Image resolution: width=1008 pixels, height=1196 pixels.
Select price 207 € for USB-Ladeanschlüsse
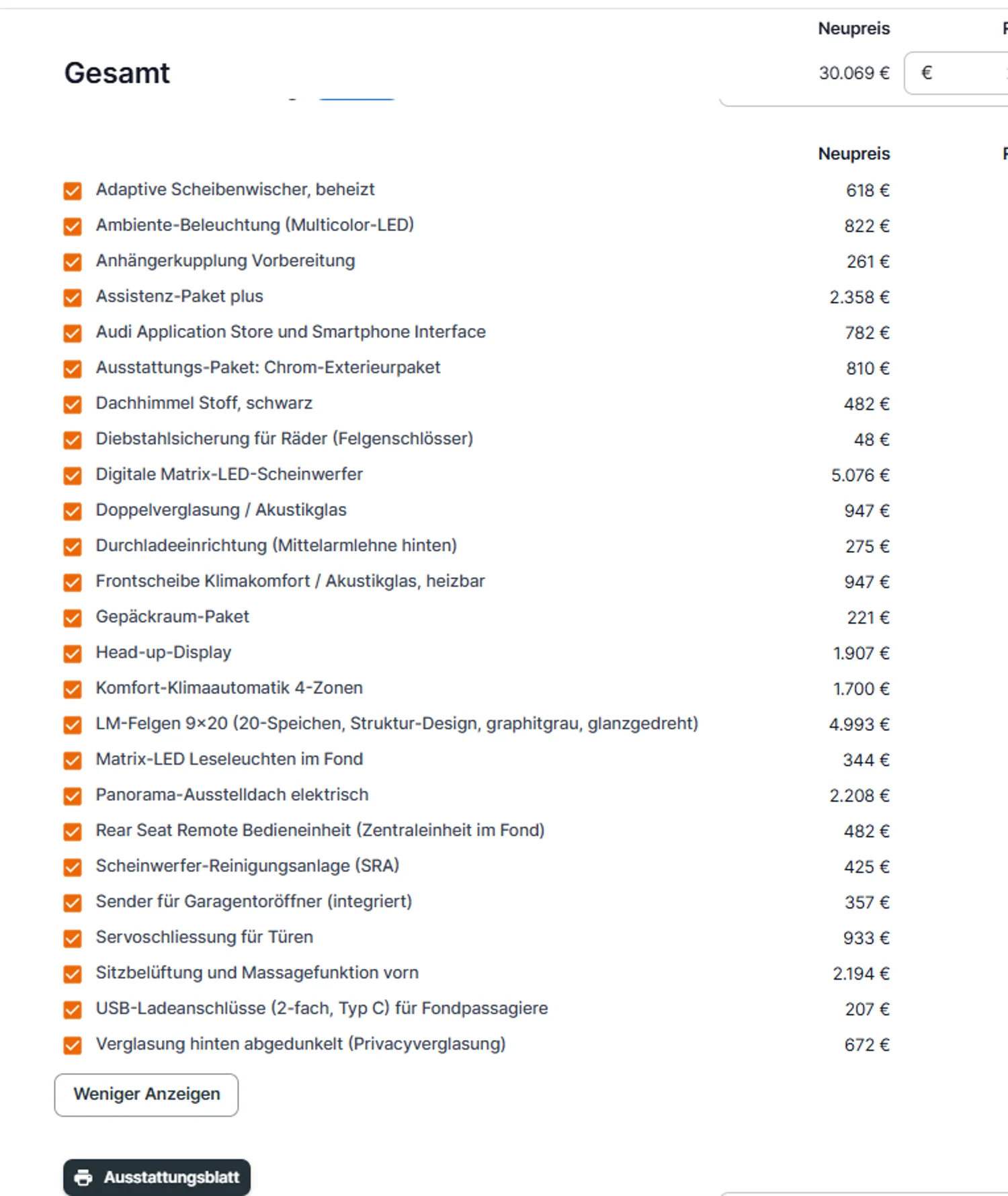tap(868, 1010)
